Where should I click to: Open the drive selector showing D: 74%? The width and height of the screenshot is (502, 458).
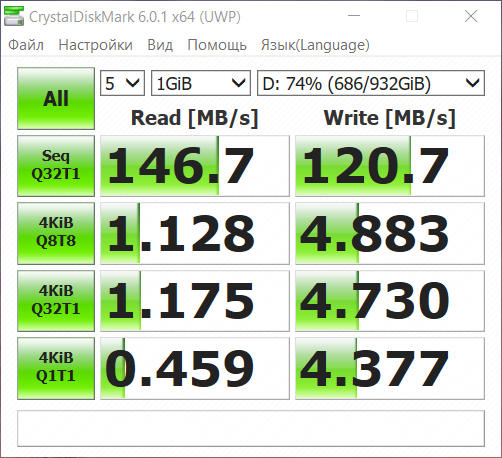pos(371,83)
